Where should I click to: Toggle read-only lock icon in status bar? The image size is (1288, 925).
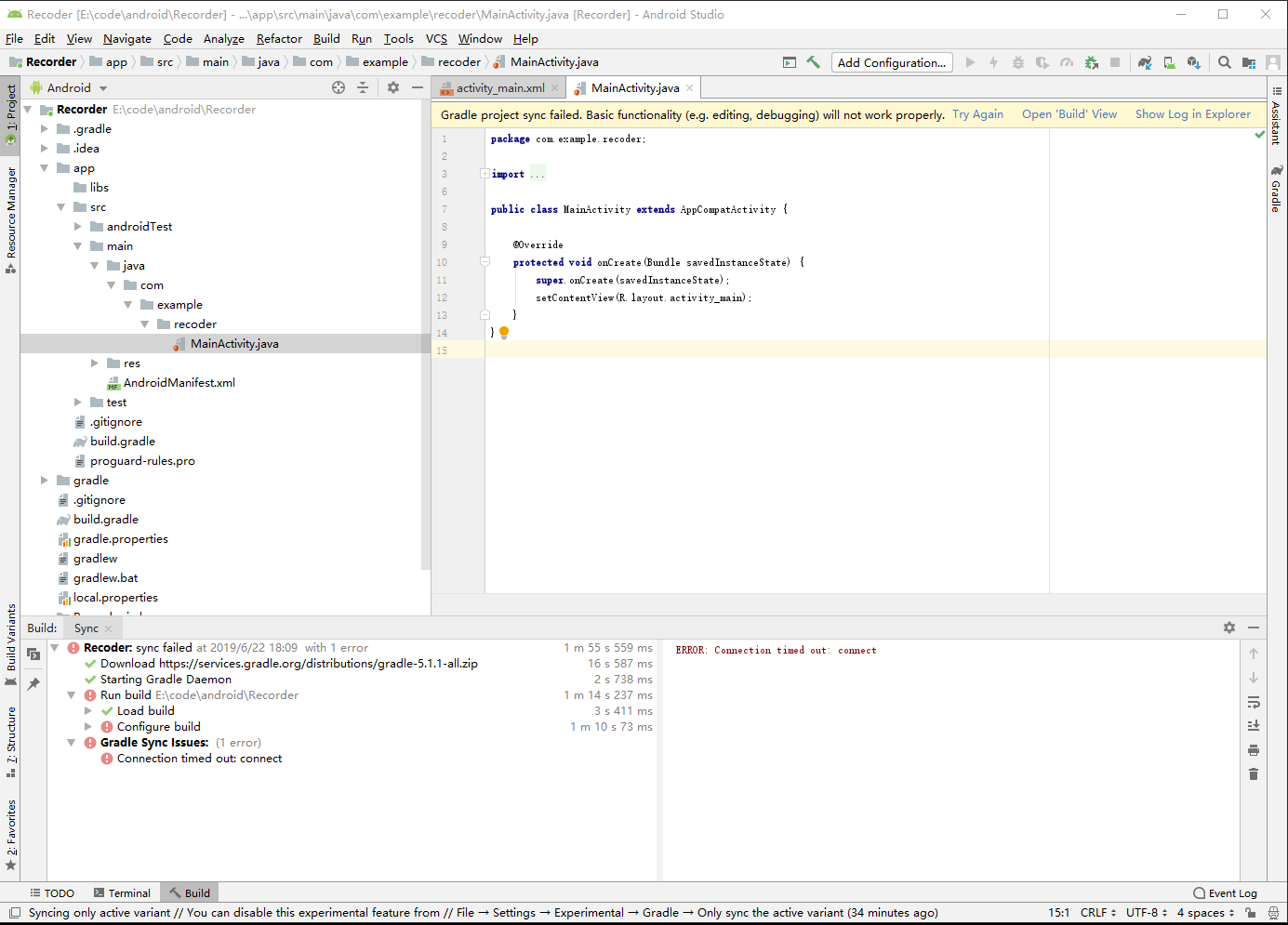[1251, 913]
